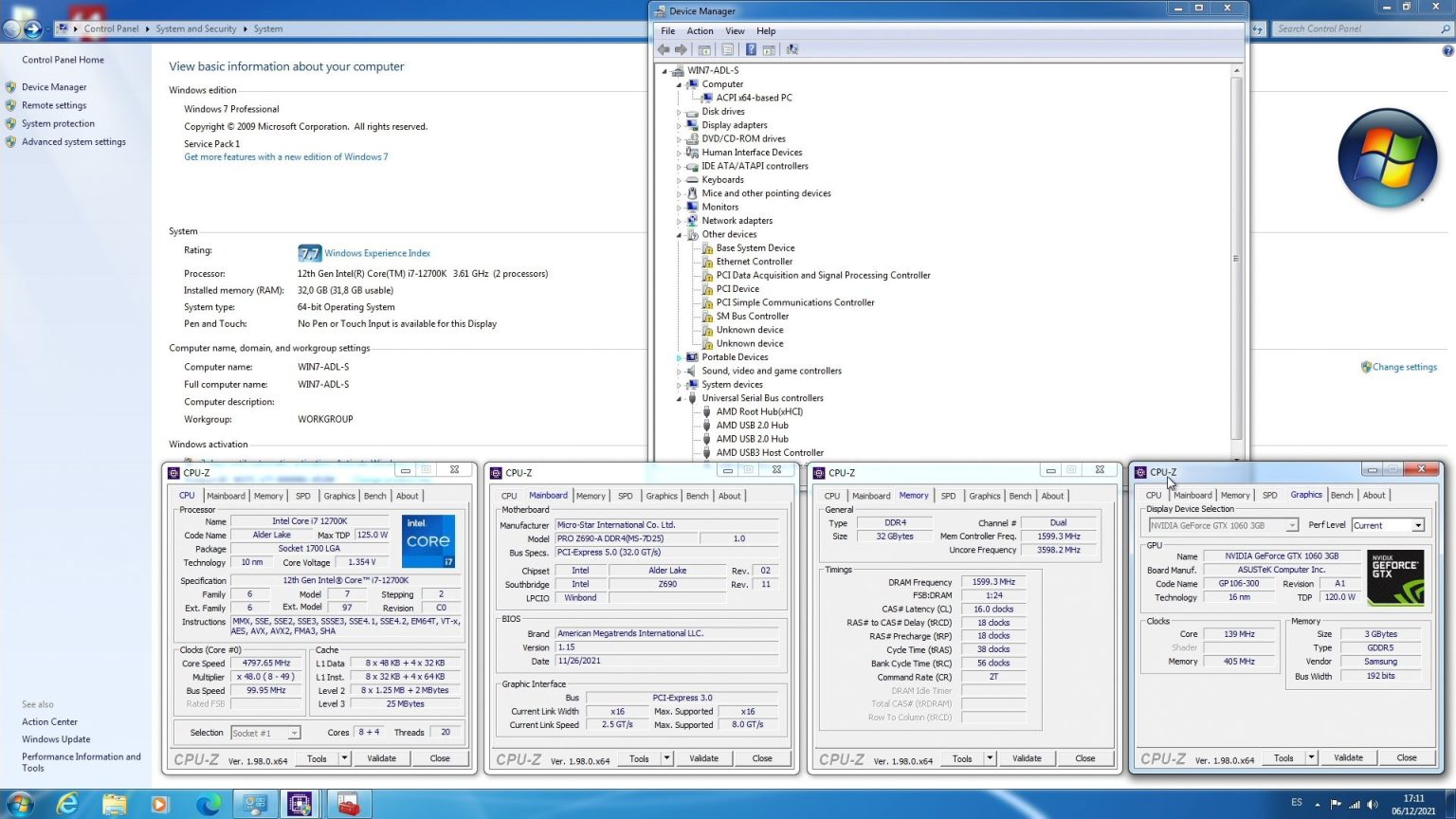Screen dimensions: 1456x819
Task: Toggle the console tree visibility in Device Manager
Action: click(703, 49)
